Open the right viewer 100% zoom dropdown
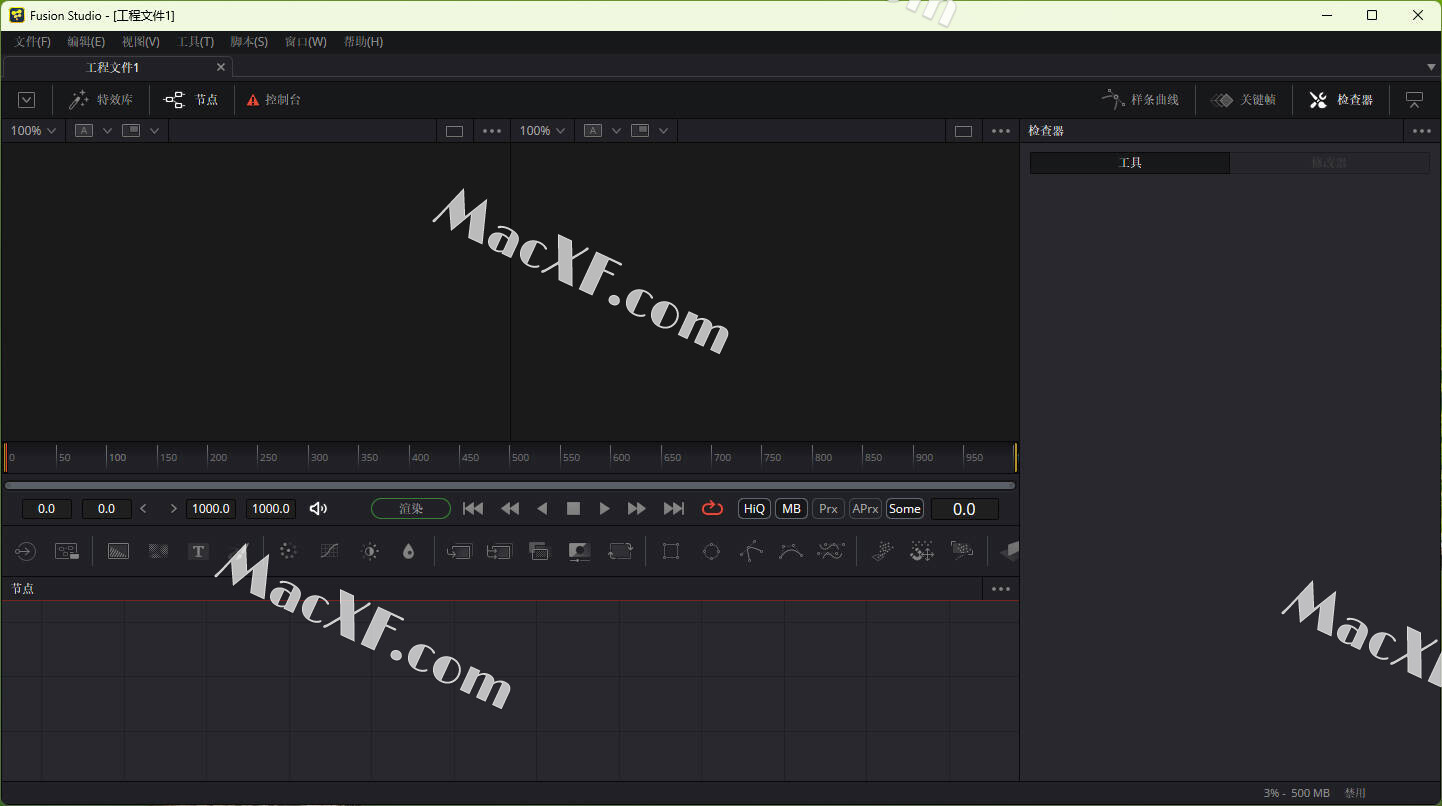Viewport: 1442px width, 806px height. pyautogui.click(x=543, y=131)
